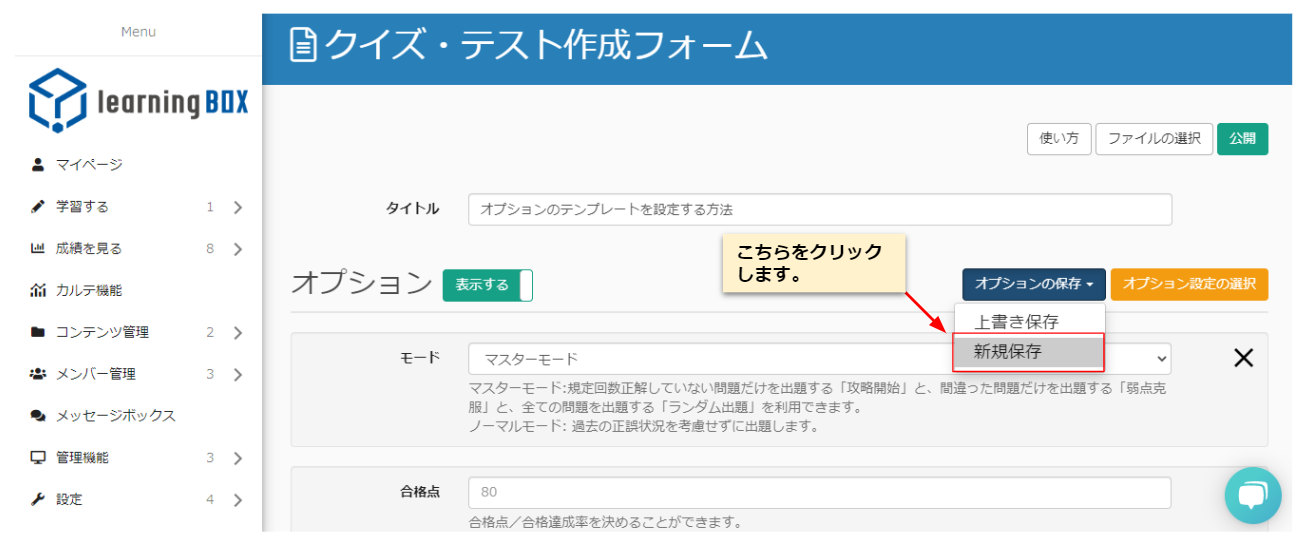The image size is (1309, 546).
Task: Open メッセージボックス in the sidebar
Action: click(115, 416)
